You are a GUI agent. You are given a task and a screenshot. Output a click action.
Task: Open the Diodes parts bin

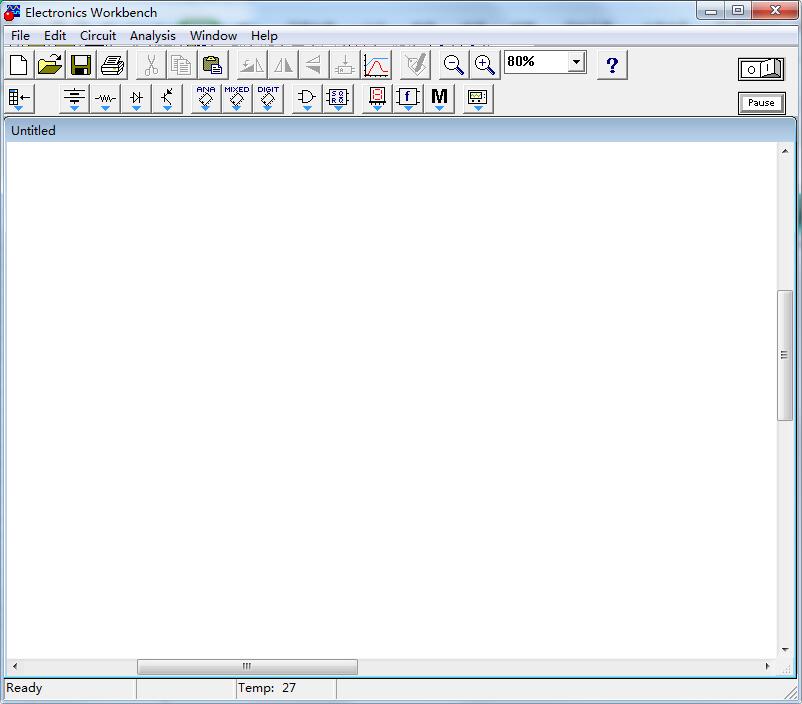point(136,99)
